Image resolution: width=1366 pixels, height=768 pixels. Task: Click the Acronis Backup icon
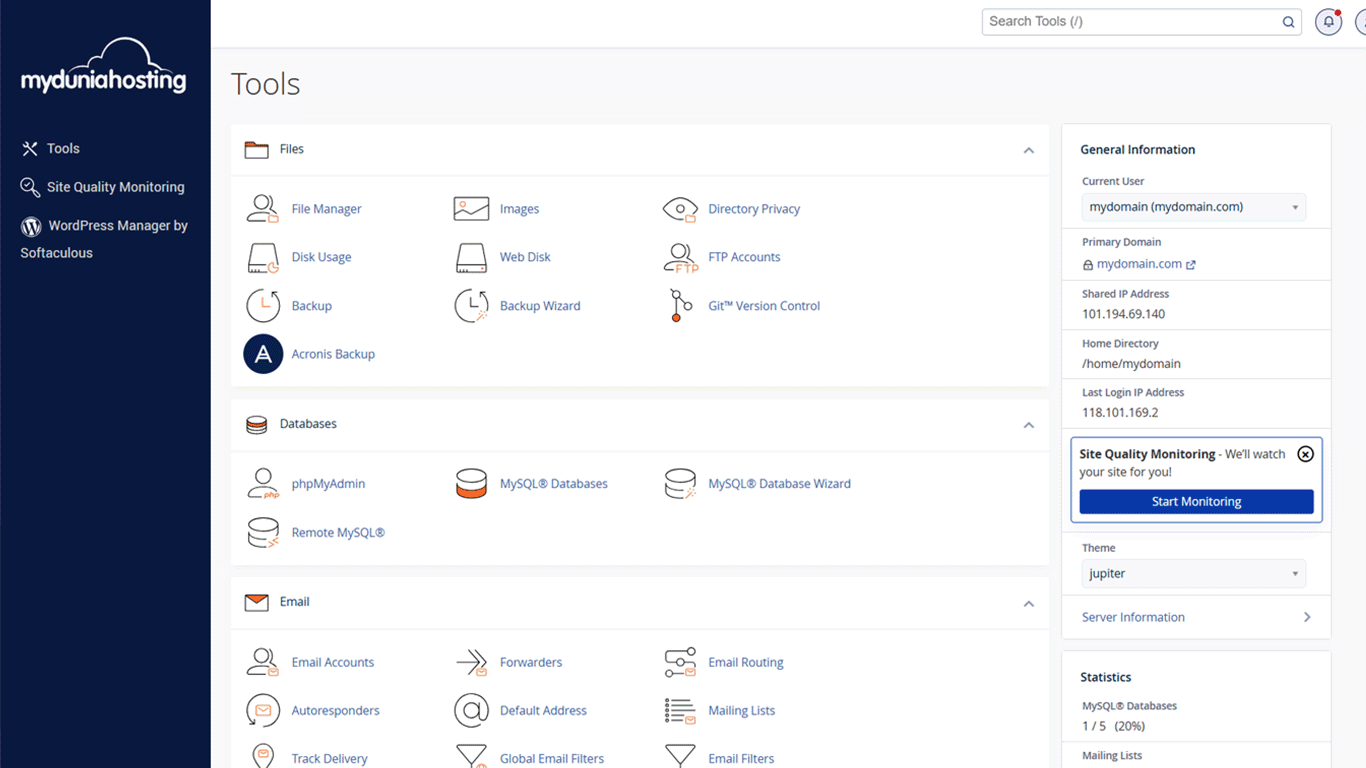click(x=263, y=354)
